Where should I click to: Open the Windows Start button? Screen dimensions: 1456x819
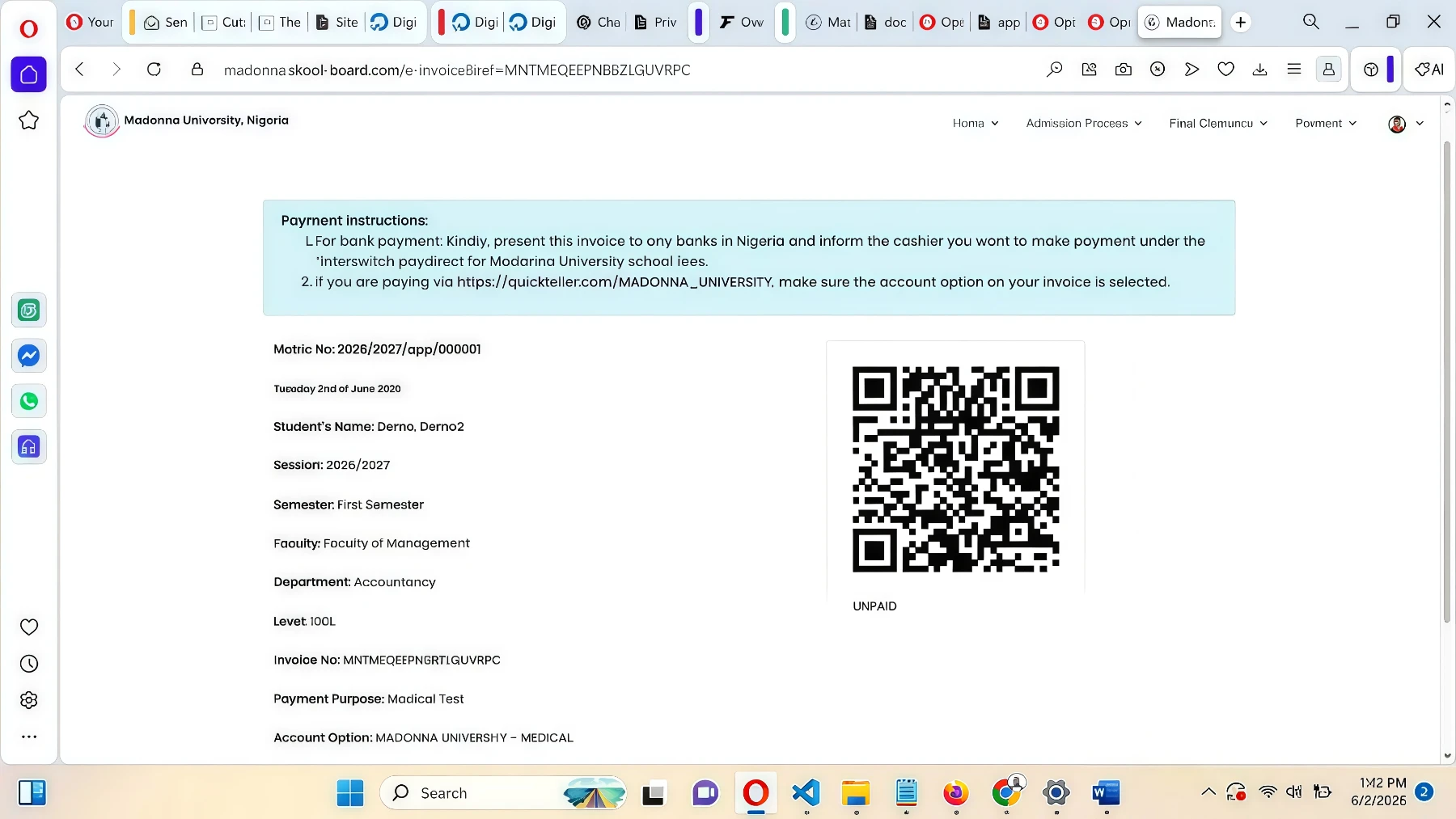350,793
